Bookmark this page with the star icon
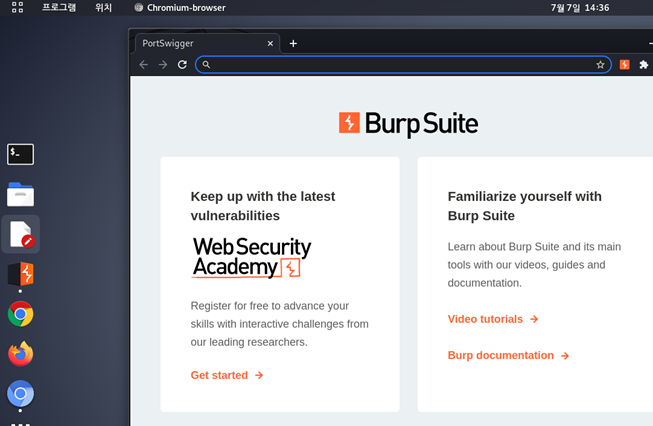Viewport: 653px width, 426px height. [600, 65]
